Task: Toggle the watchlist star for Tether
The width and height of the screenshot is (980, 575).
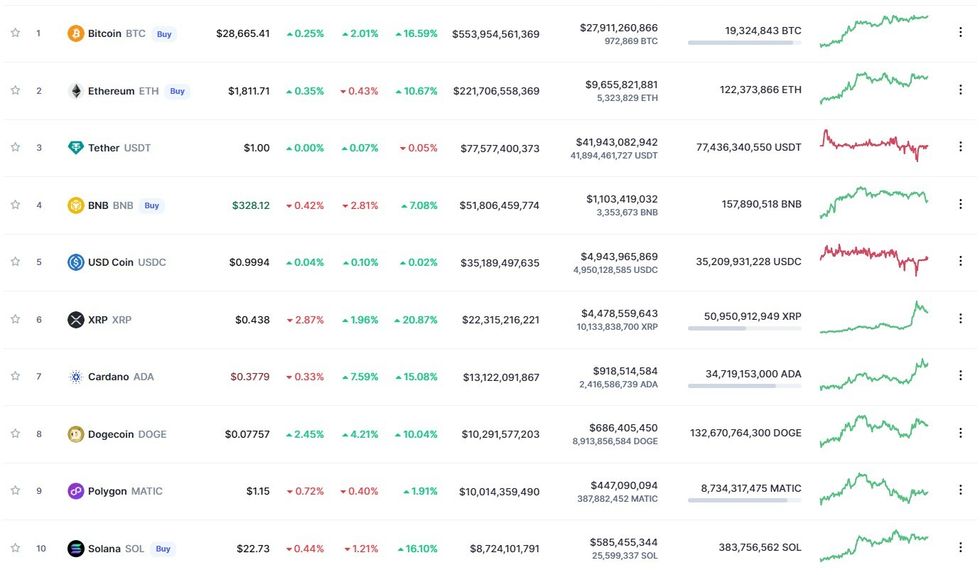Action: 15,147
